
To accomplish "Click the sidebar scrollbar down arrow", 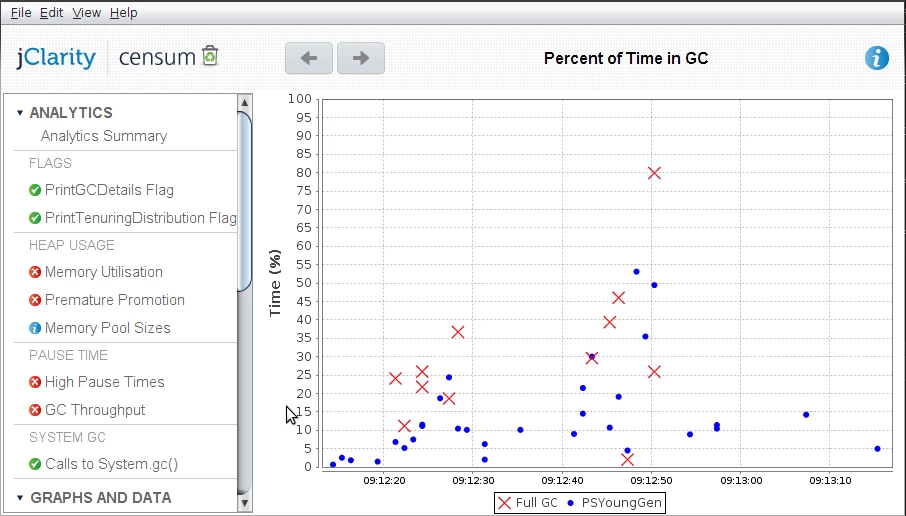I will pos(244,503).
